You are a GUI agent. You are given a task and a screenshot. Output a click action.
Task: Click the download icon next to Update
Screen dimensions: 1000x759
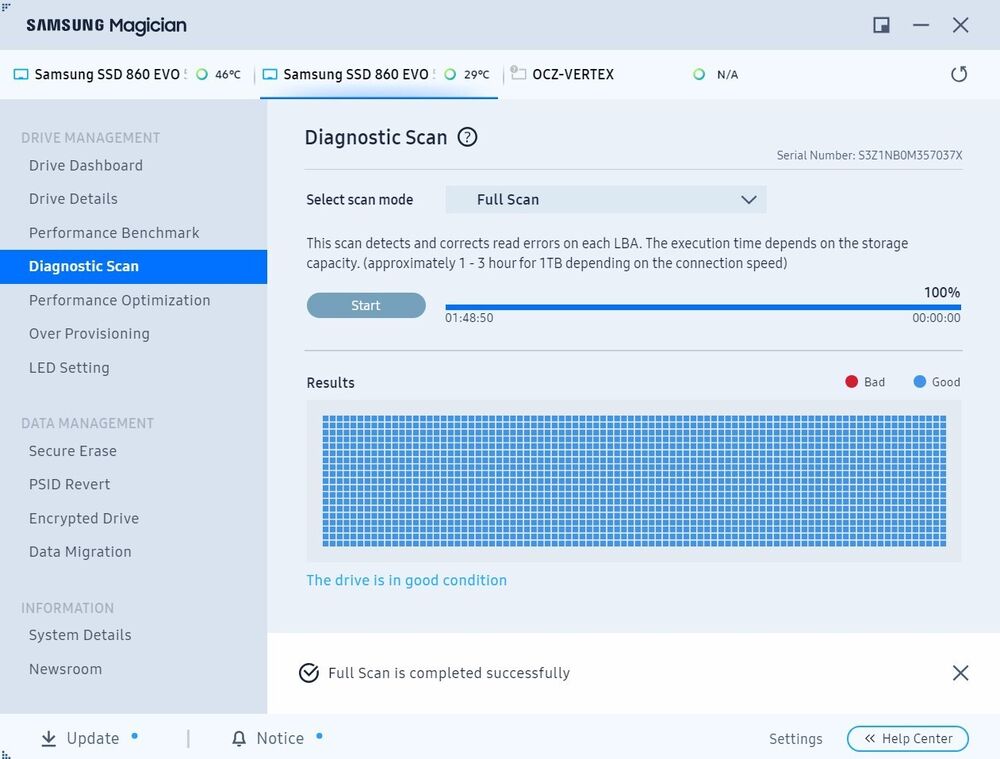tap(48, 738)
